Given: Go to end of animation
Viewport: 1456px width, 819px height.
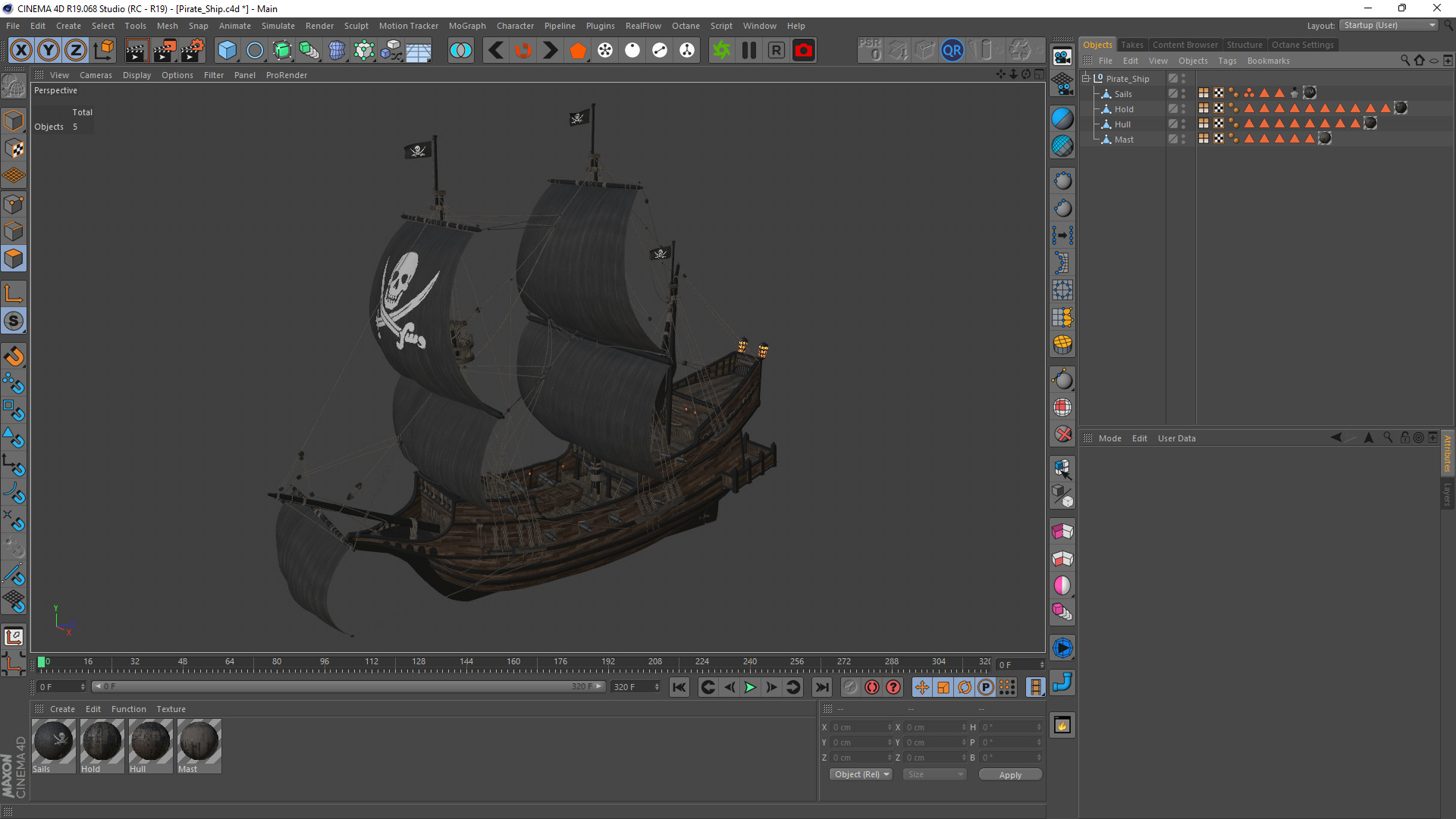Looking at the screenshot, I should click(x=822, y=688).
